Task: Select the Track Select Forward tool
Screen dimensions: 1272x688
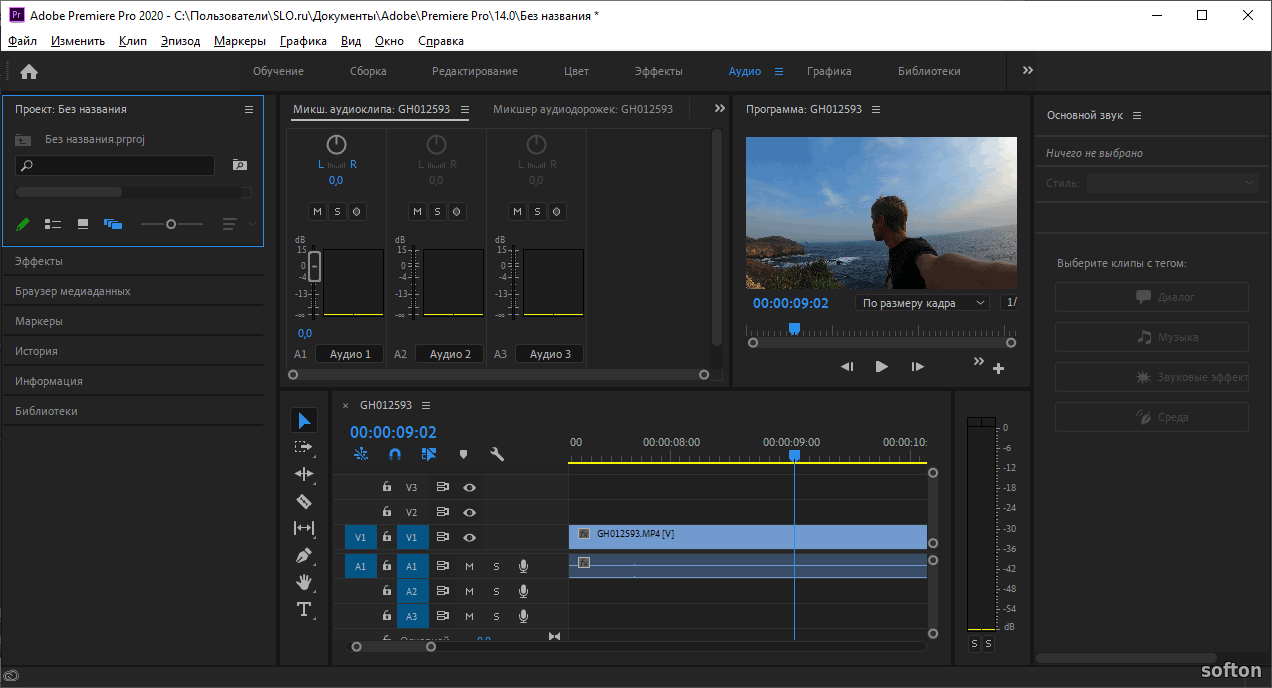Action: click(x=304, y=447)
